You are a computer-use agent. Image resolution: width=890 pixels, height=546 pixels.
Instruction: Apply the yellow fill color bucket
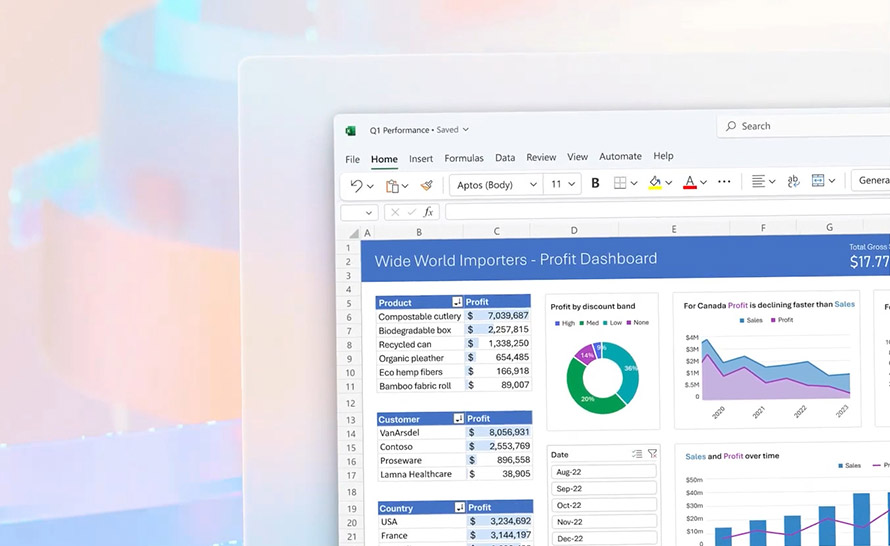click(655, 182)
